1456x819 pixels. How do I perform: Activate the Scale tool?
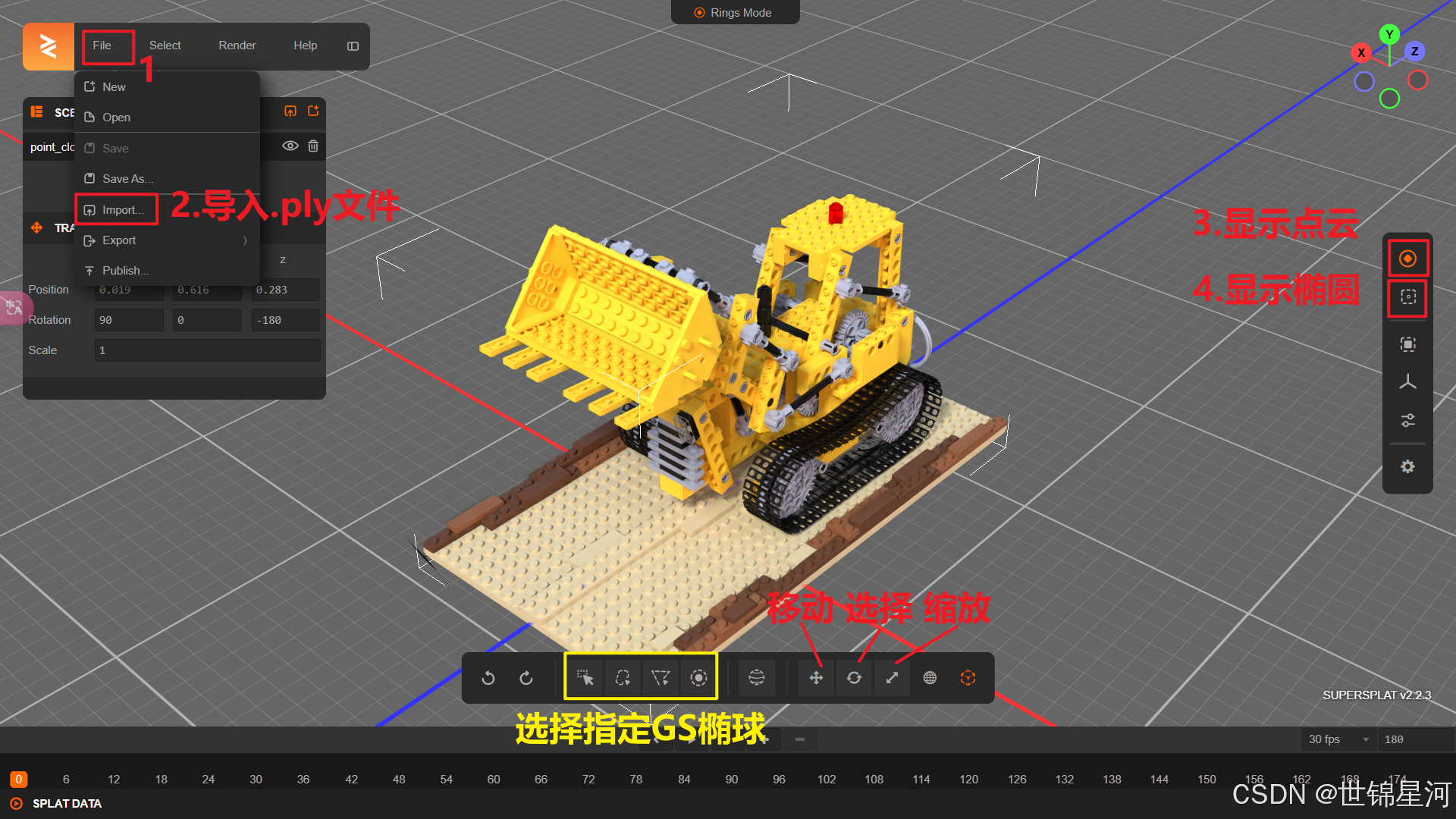coord(892,678)
